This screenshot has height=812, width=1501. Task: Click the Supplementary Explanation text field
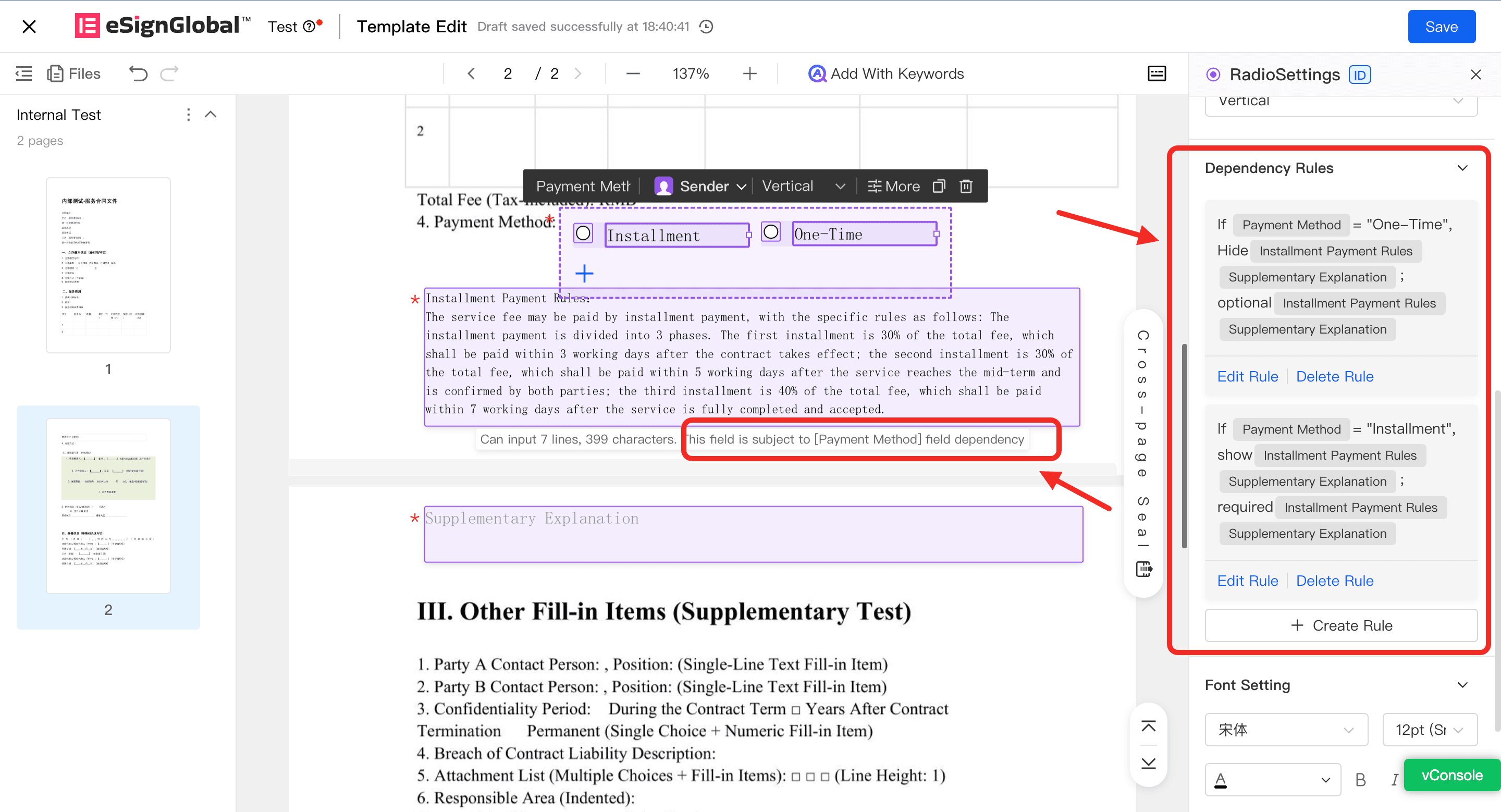click(x=754, y=534)
